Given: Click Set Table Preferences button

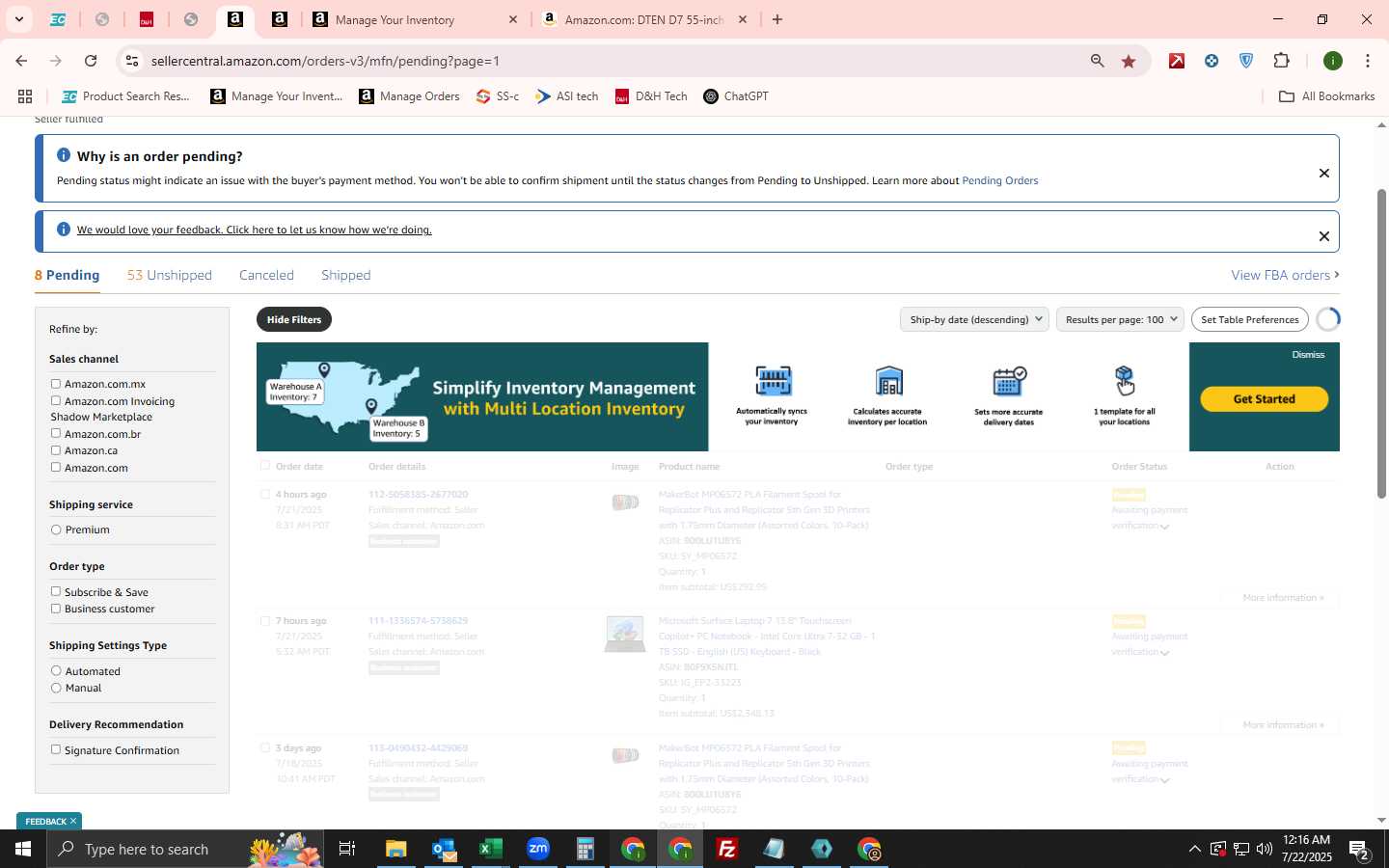Looking at the screenshot, I should [x=1250, y=319].
